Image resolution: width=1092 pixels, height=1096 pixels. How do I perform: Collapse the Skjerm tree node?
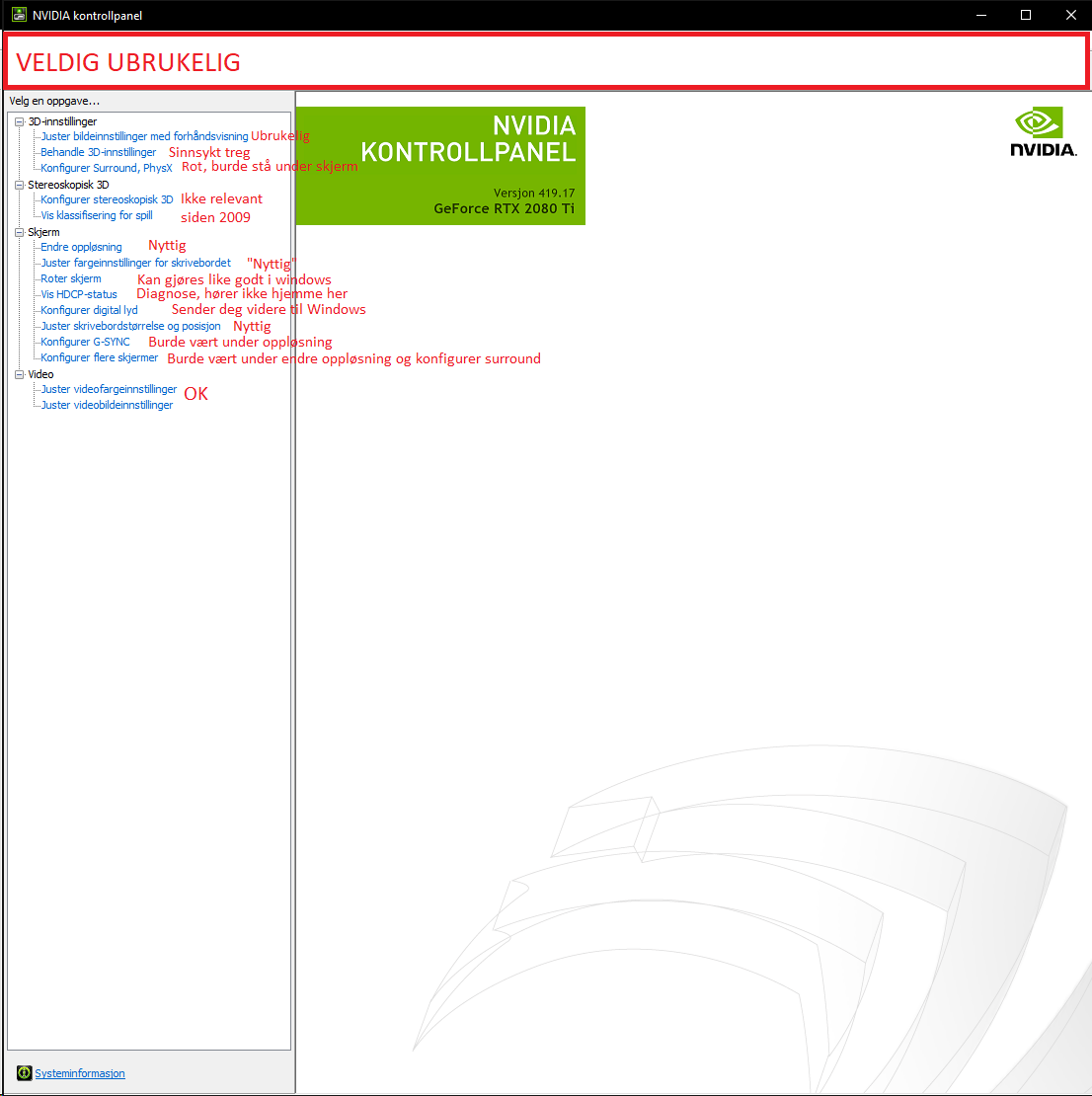[20, 233]
